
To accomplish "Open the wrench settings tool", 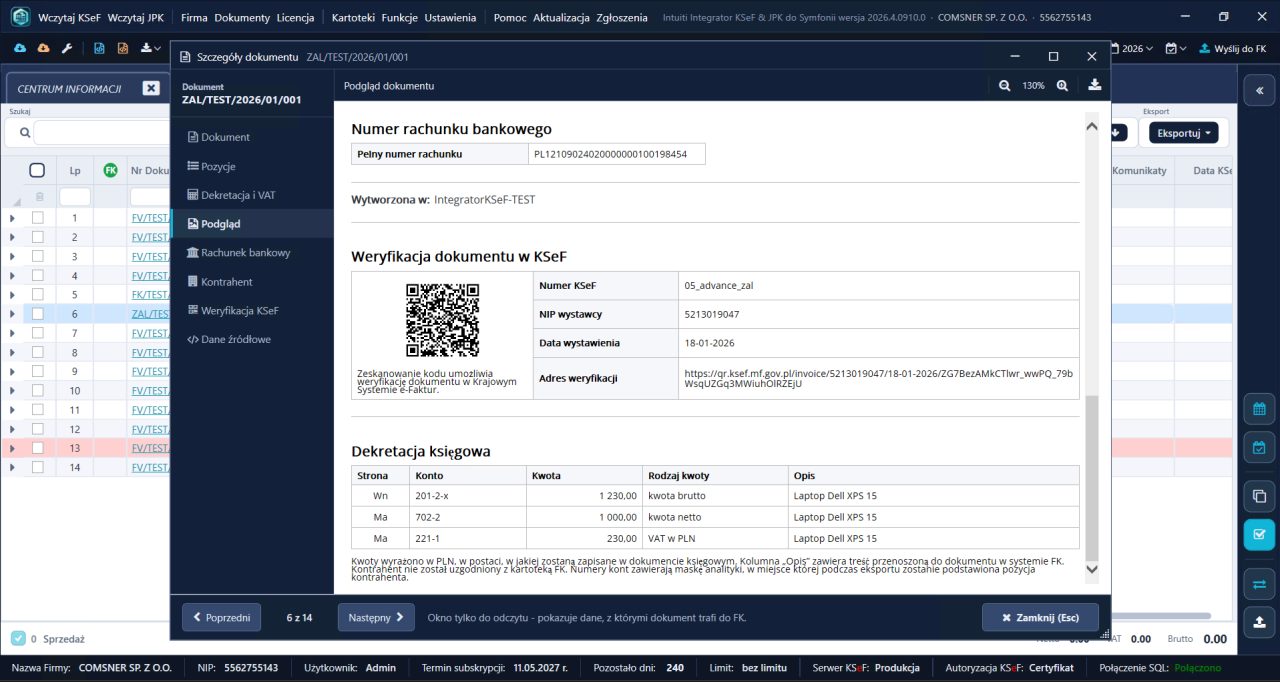I will pyautogui.click(x=67, y=48).
